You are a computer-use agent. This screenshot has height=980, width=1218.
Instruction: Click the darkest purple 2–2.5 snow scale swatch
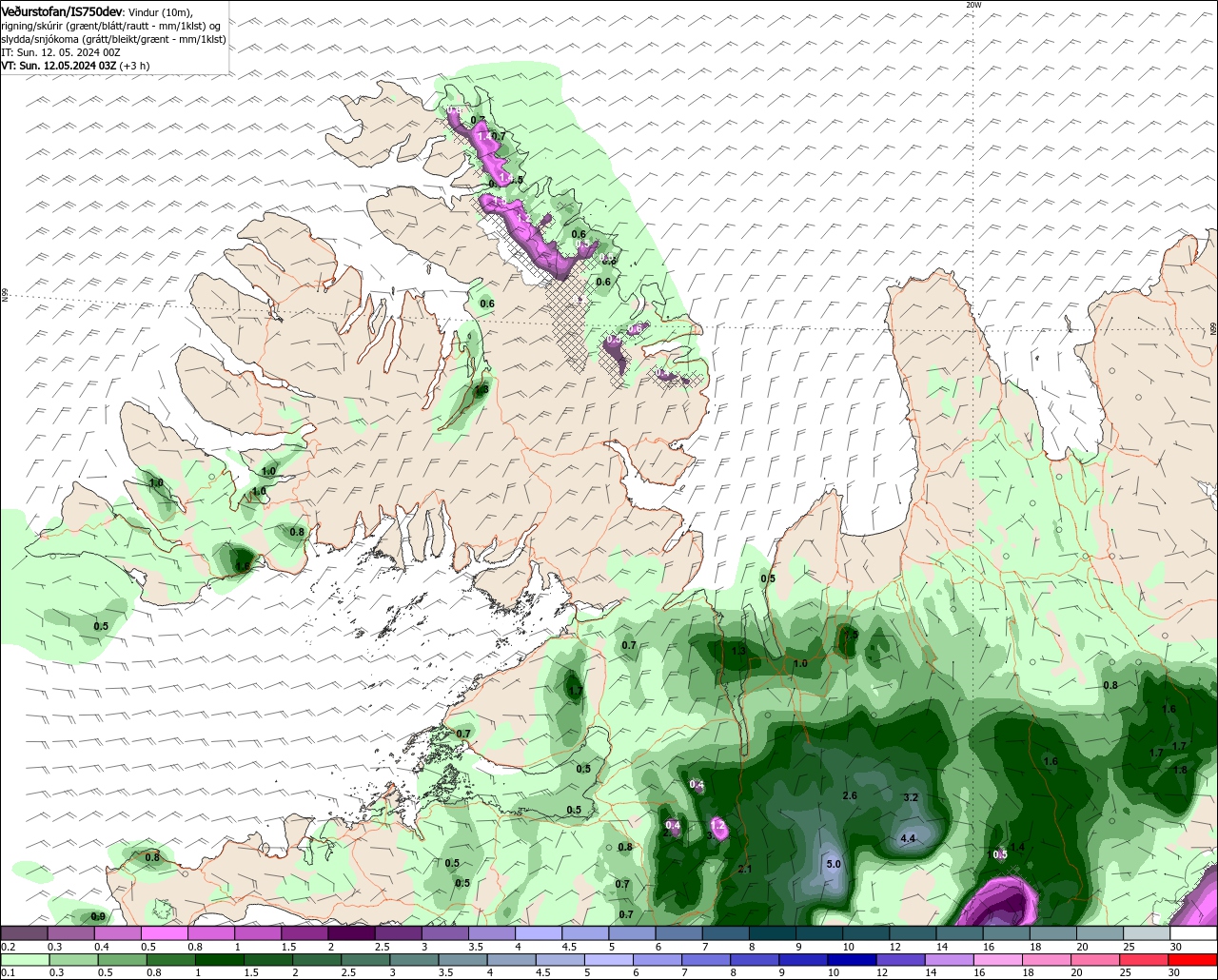(352, 933)
